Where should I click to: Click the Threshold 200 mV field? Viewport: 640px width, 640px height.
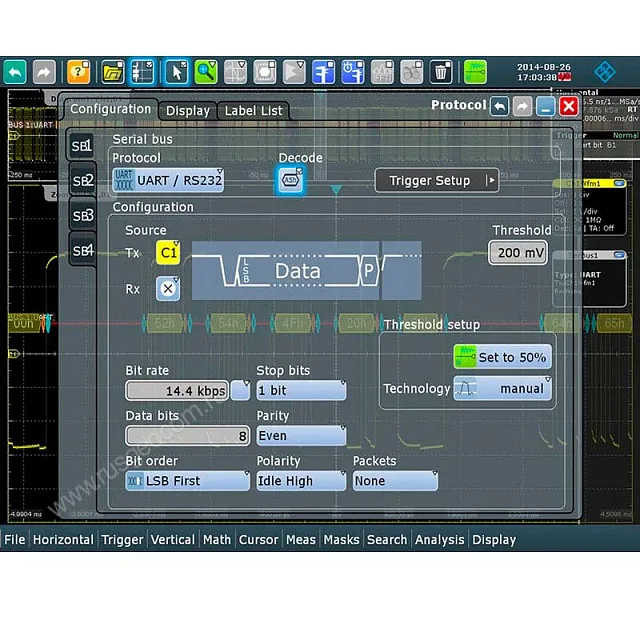pyautogui.click(x=518, y=253)
